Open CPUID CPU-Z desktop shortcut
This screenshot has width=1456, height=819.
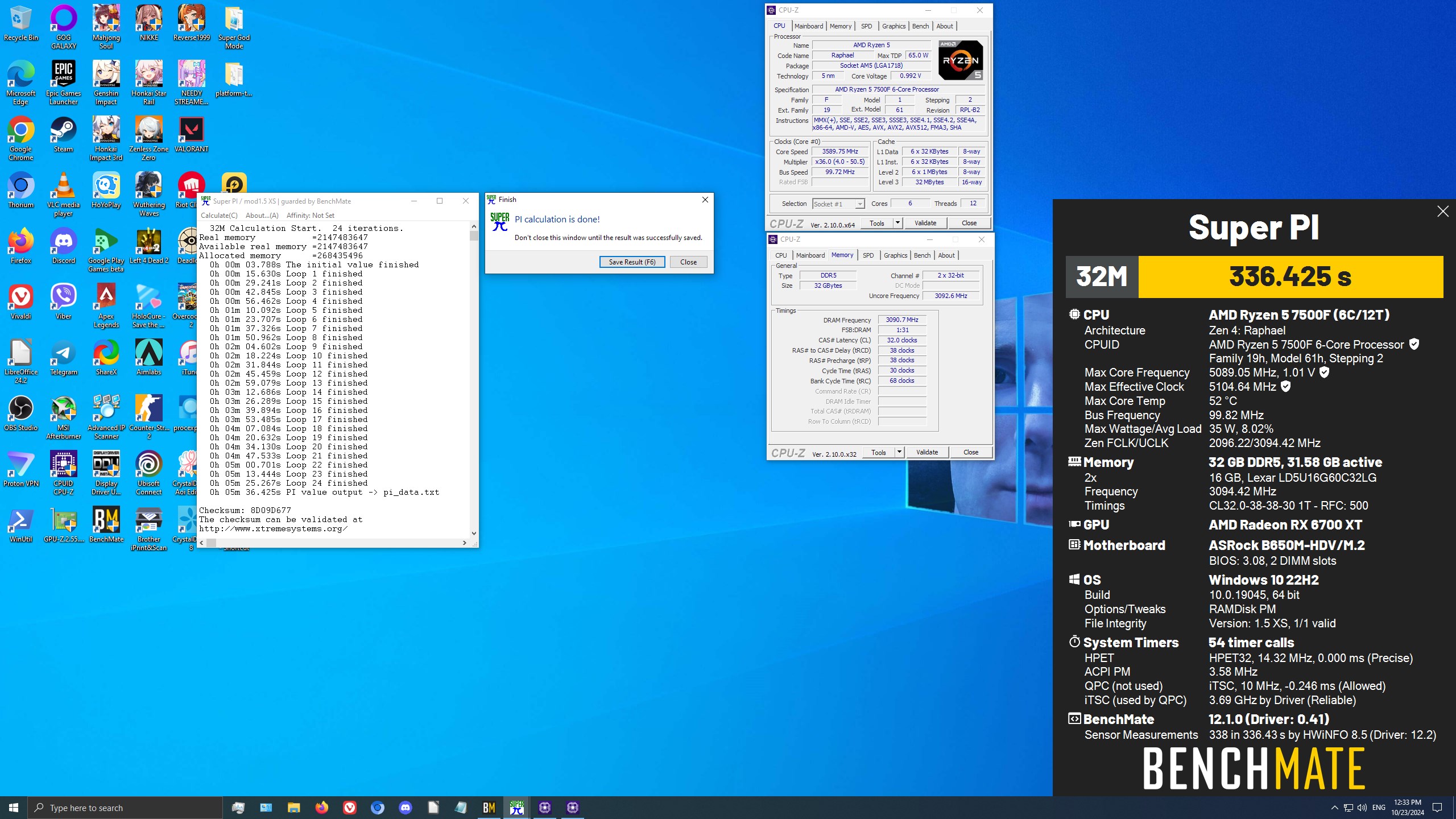click(x=63, y=473)
